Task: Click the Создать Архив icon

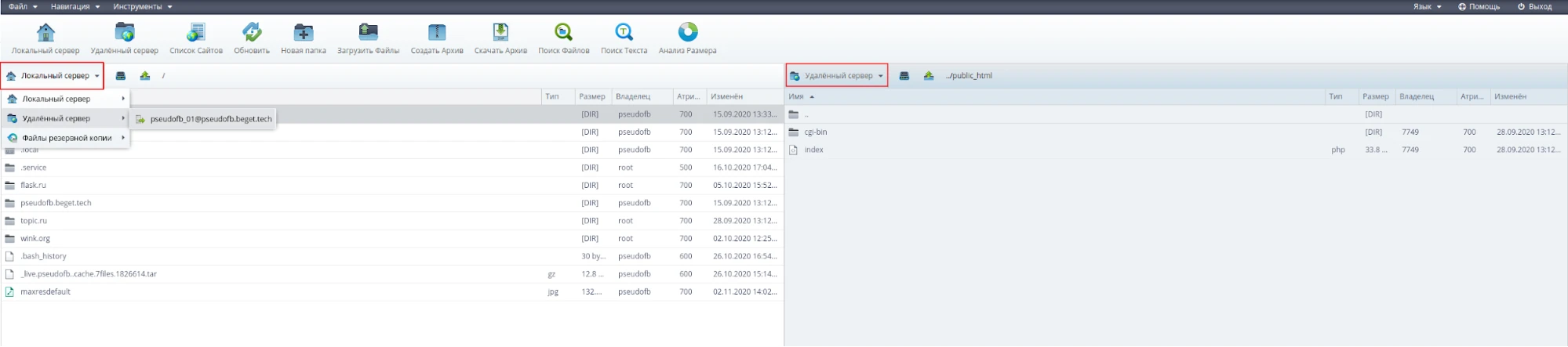Action: point(437,33)
